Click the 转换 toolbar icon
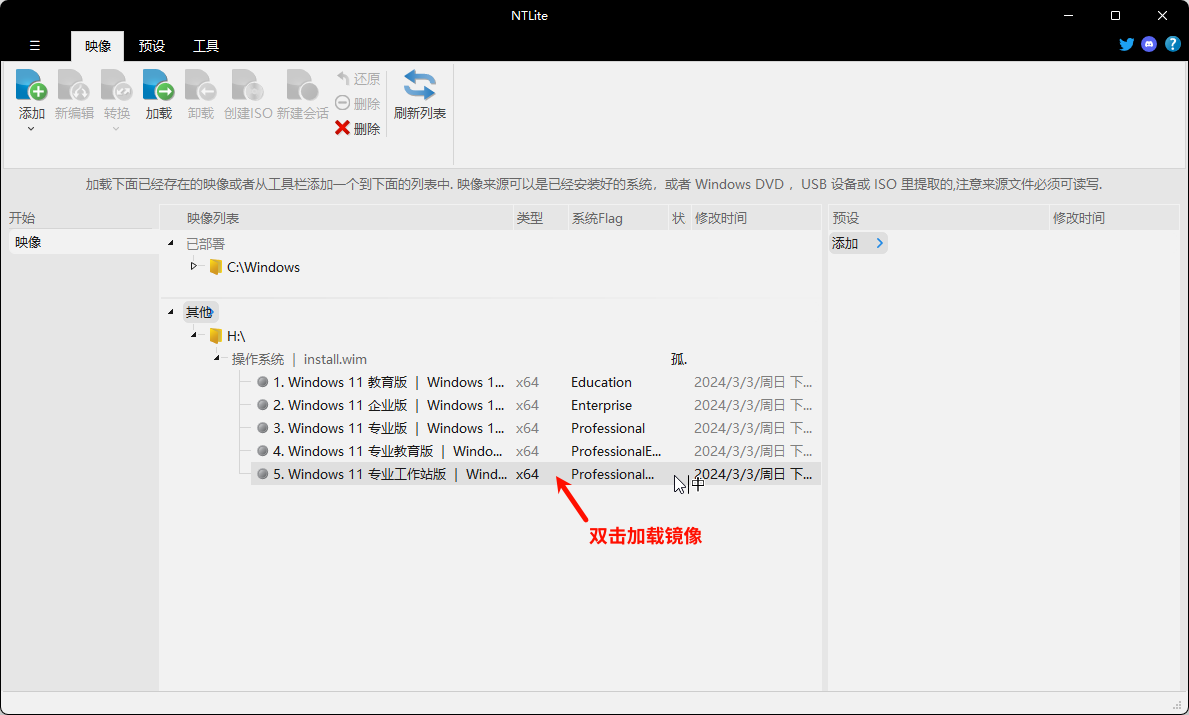The image size is (1189, 715). (117, 85)
